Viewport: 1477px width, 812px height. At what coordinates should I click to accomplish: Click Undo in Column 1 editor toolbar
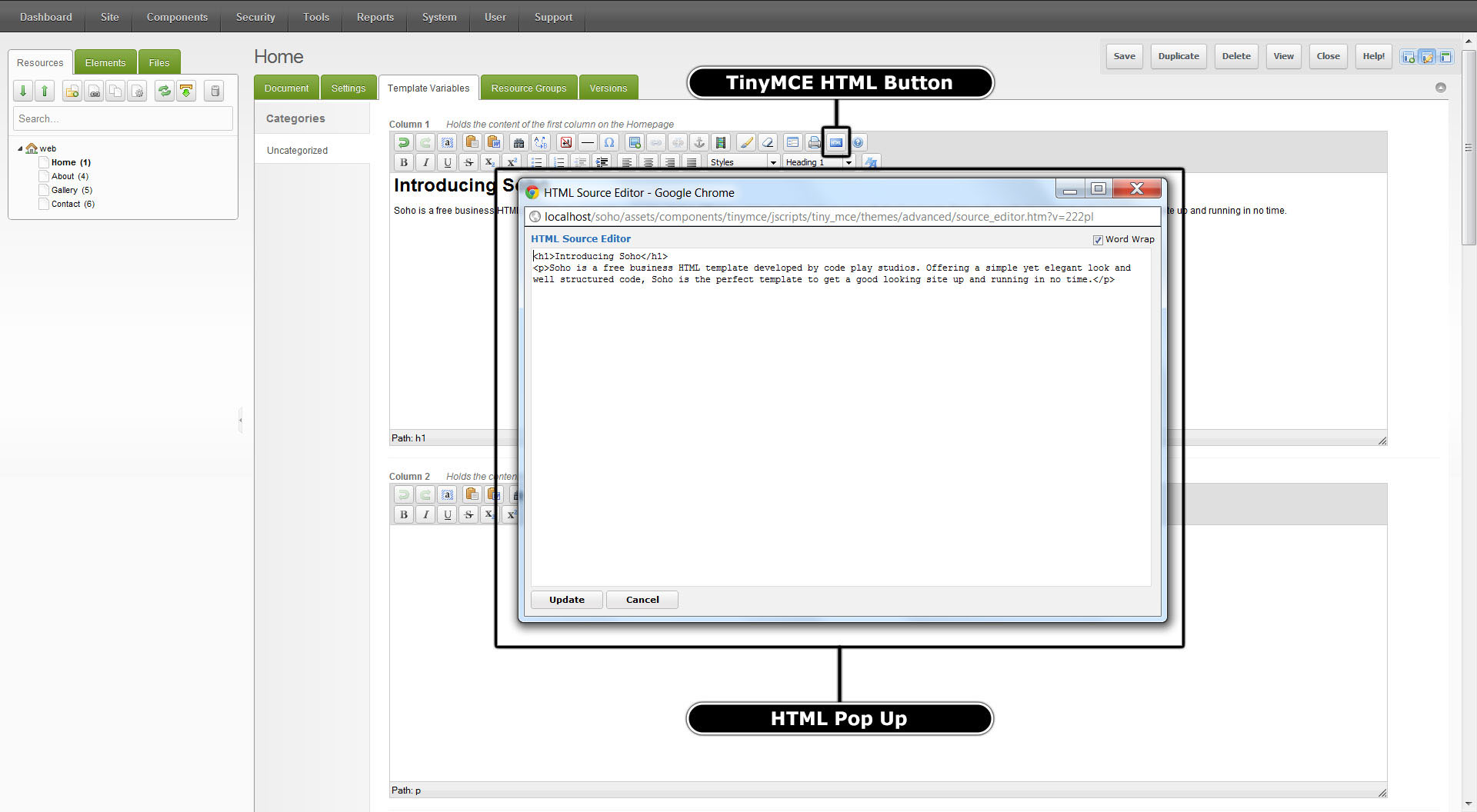(x=403, y=142)
